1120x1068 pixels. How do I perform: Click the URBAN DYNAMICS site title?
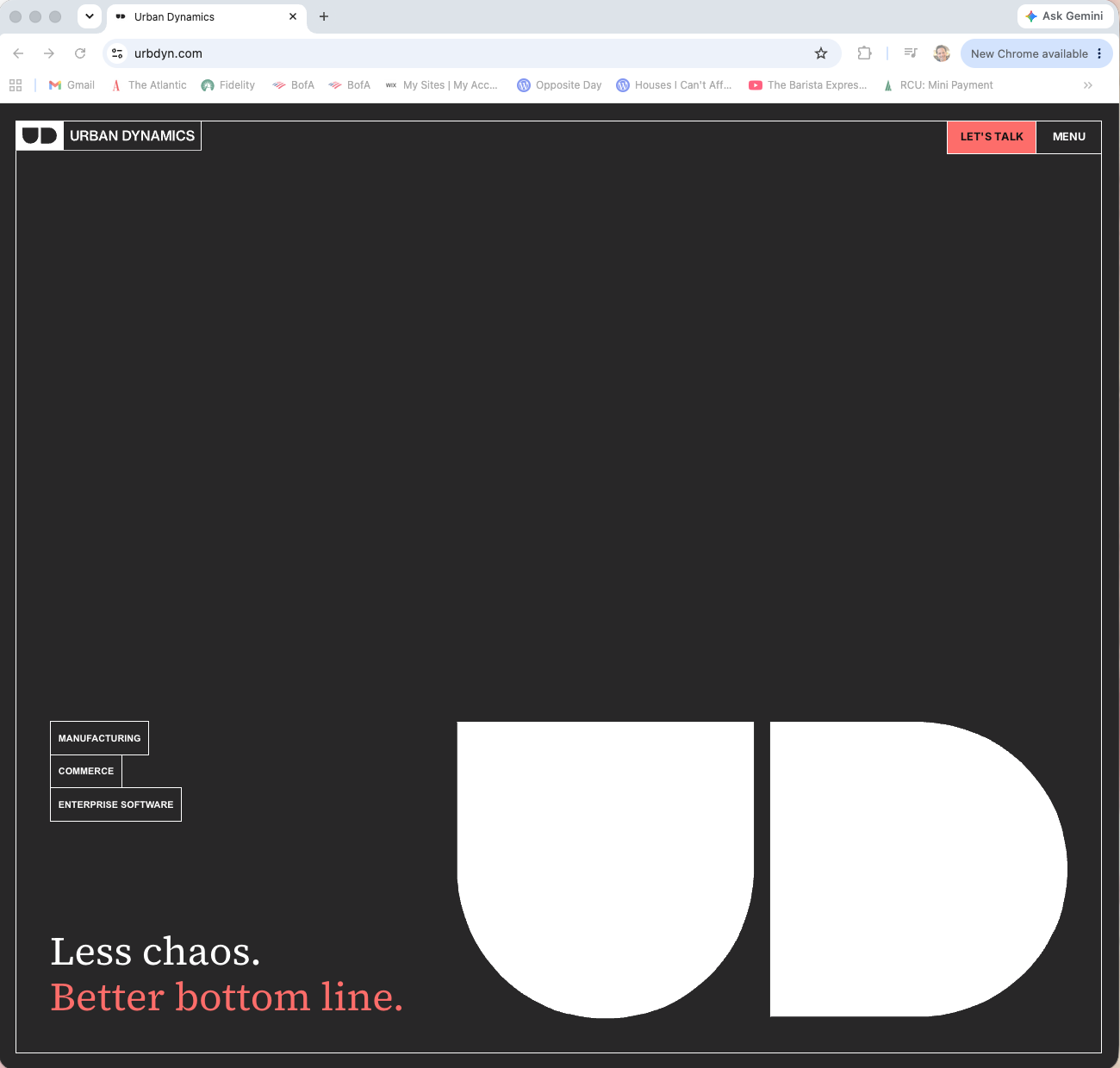pos(132,136)
